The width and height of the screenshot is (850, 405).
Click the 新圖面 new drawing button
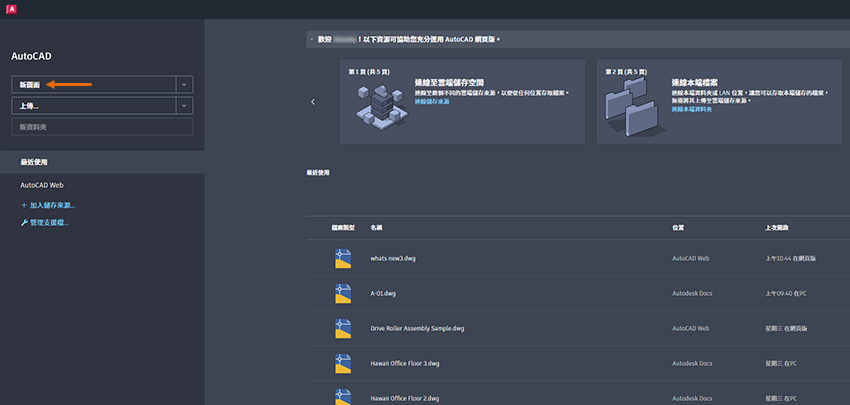[94, 85]
